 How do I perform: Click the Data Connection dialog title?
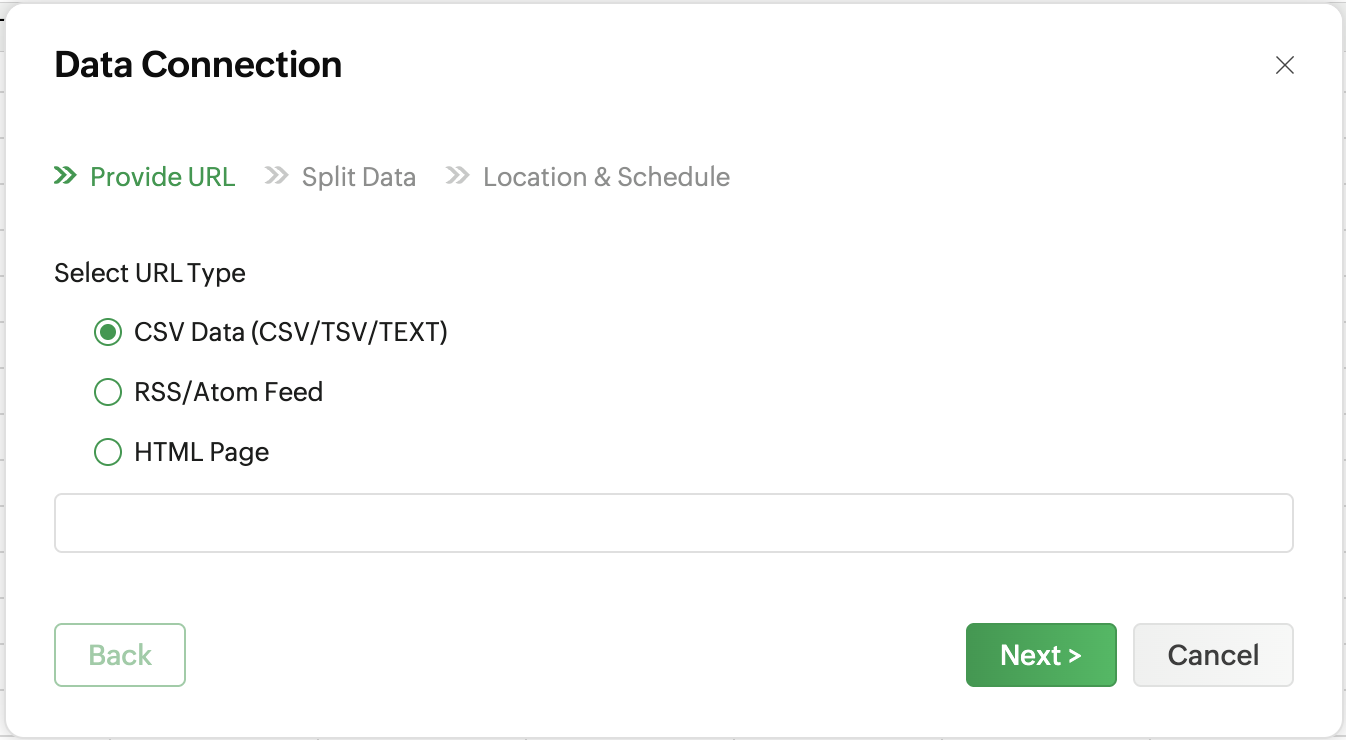point(198,65)
